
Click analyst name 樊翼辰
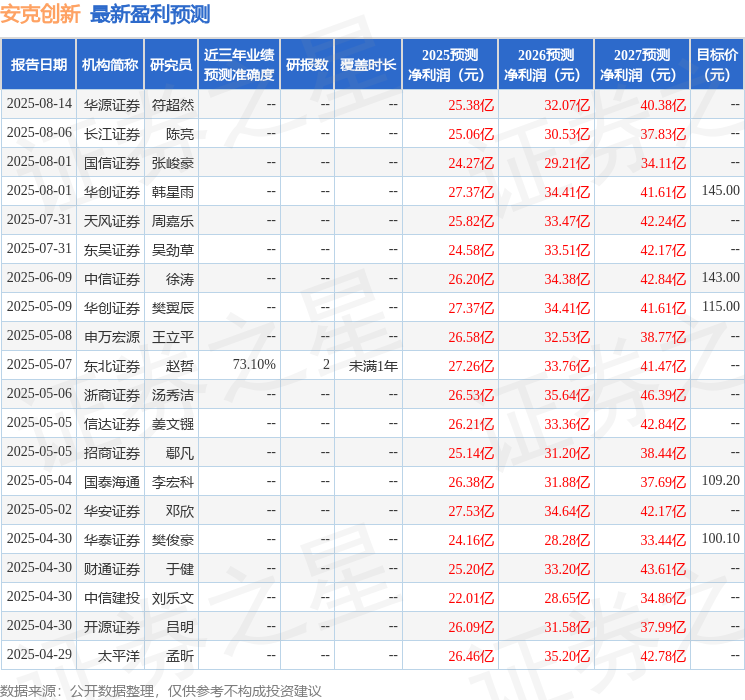[x=172, y=308]
